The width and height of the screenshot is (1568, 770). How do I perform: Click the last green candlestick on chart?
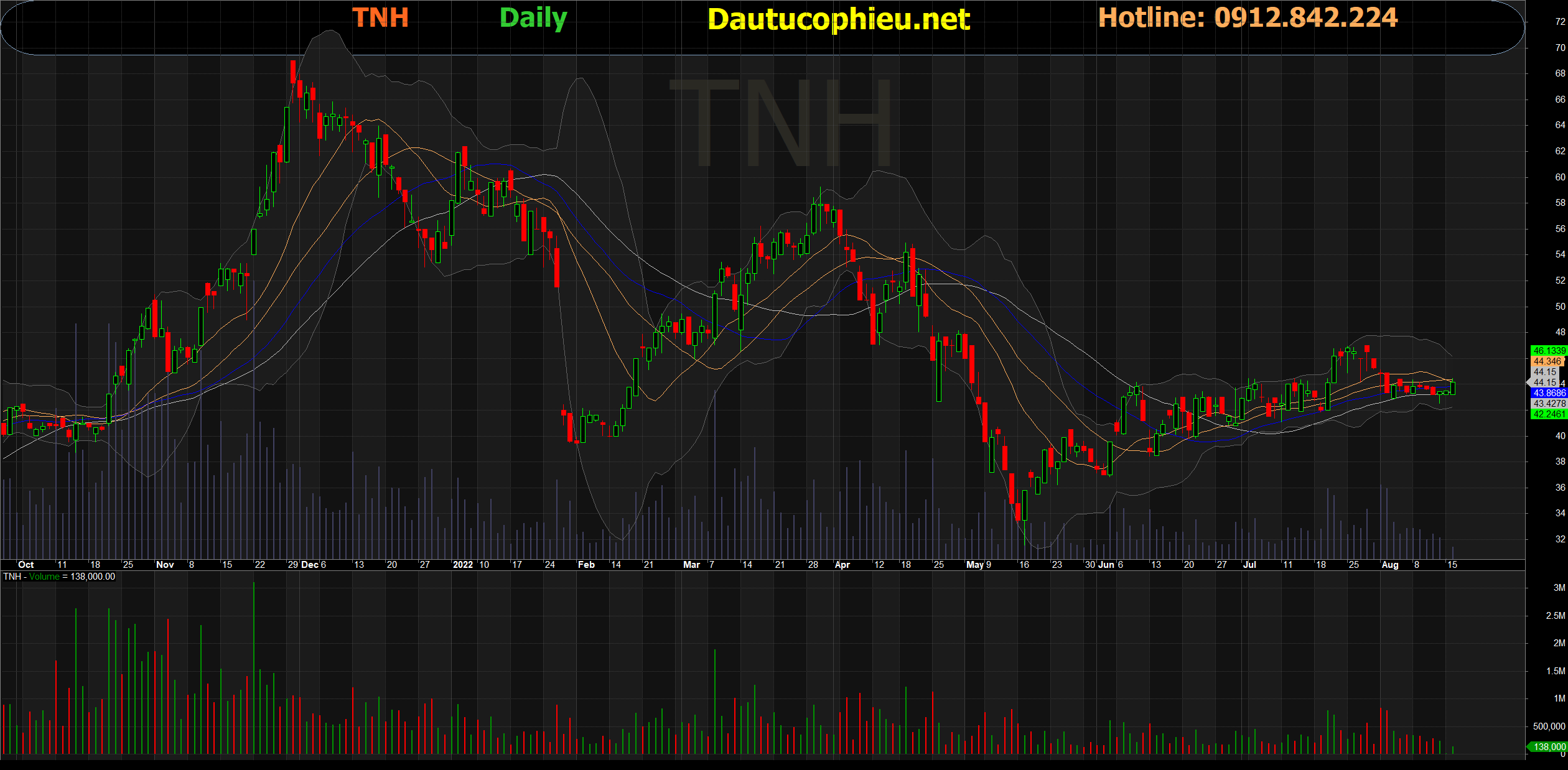[1453, 387]
